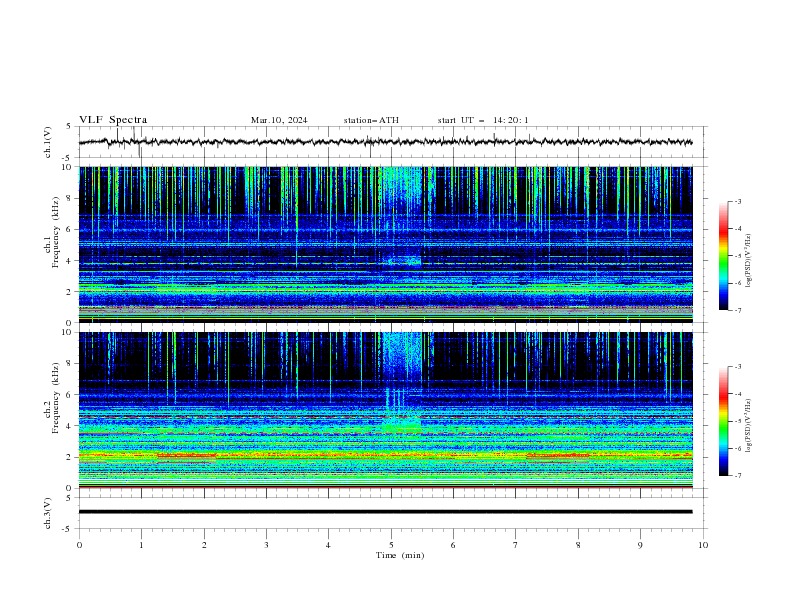Click the time axis tick label "0"

(x=79, y=545)
